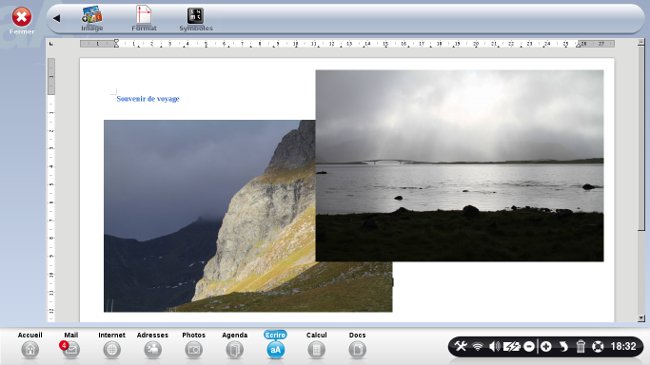Open the Symboles special characters tool

tap(196, 19)
